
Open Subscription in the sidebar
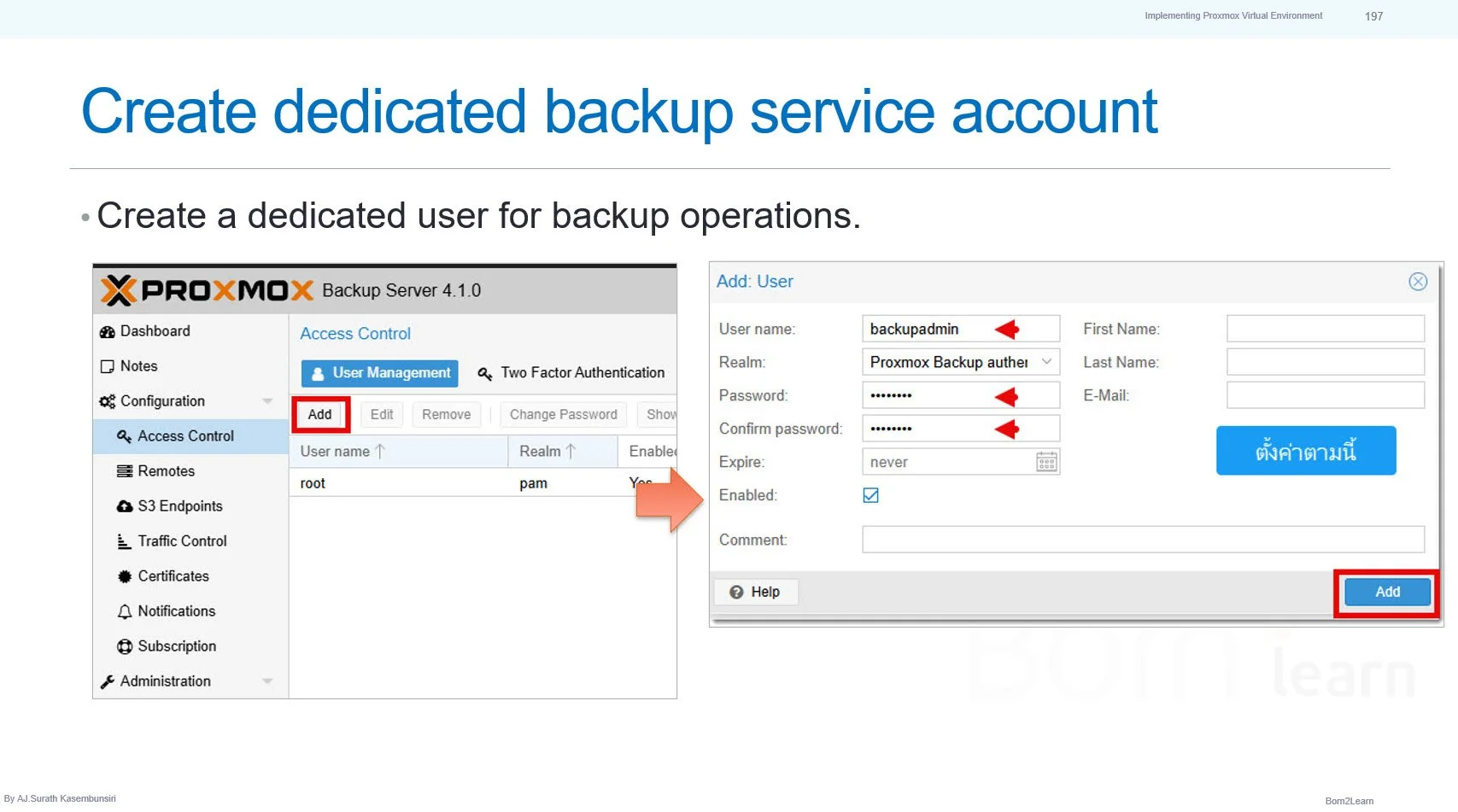(x=167, y=646)
